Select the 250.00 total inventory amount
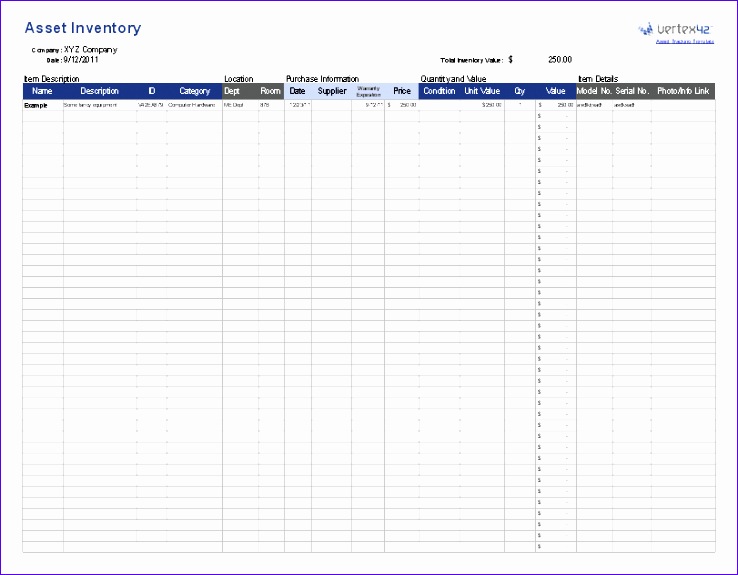The image size is (738, 575). 560,60
